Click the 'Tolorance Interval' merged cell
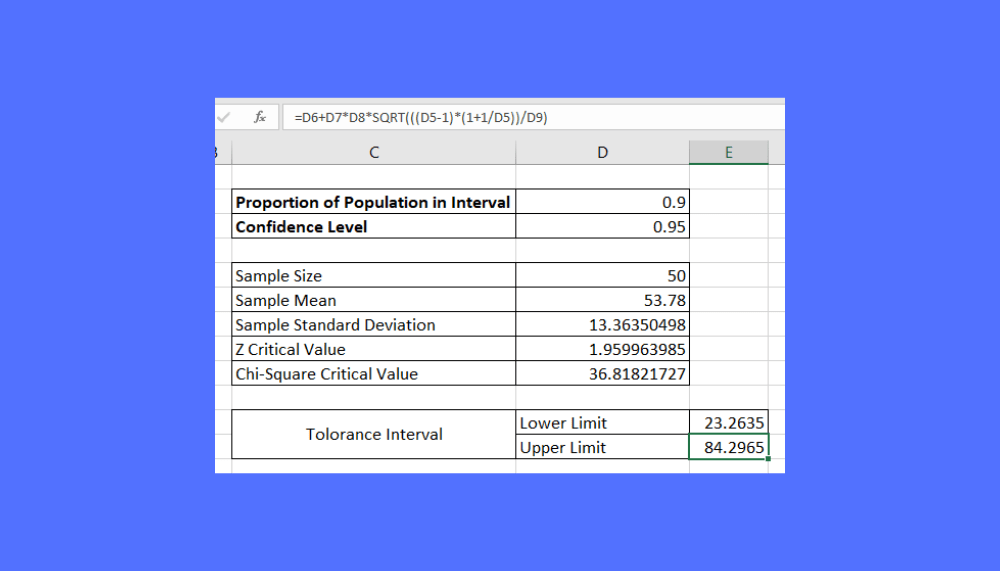1000x571 pixels. [x=374, y=434]
